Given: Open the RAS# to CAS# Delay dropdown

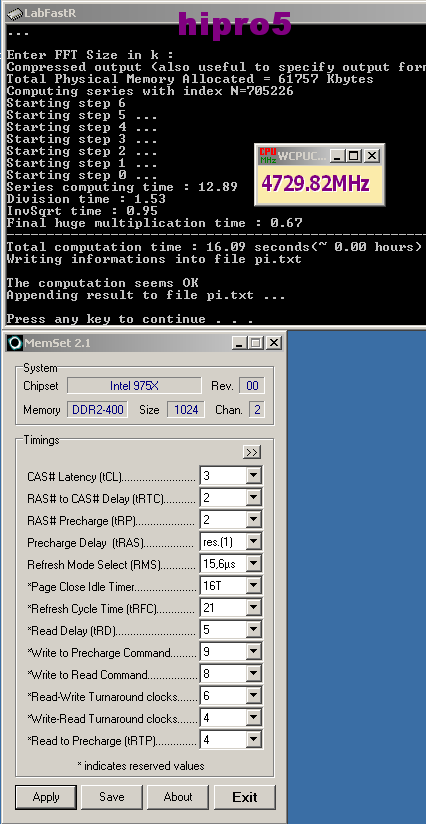Looking at the screenshot, I should (x=254, y=498).
